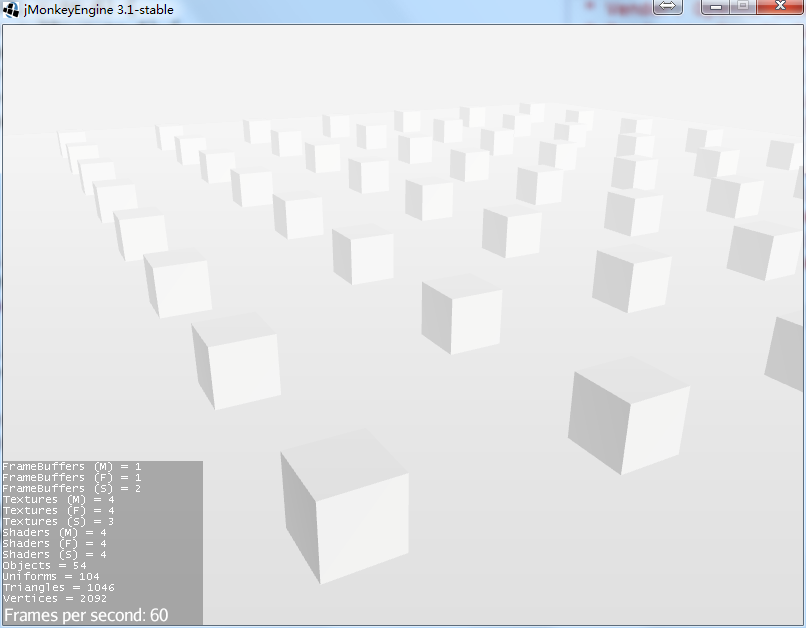The height and width of the screenshot is (628, 806).
Task: Click the 'Triangles = 1046' stat line
Action: pyautogui.click(x=59, y=587)
